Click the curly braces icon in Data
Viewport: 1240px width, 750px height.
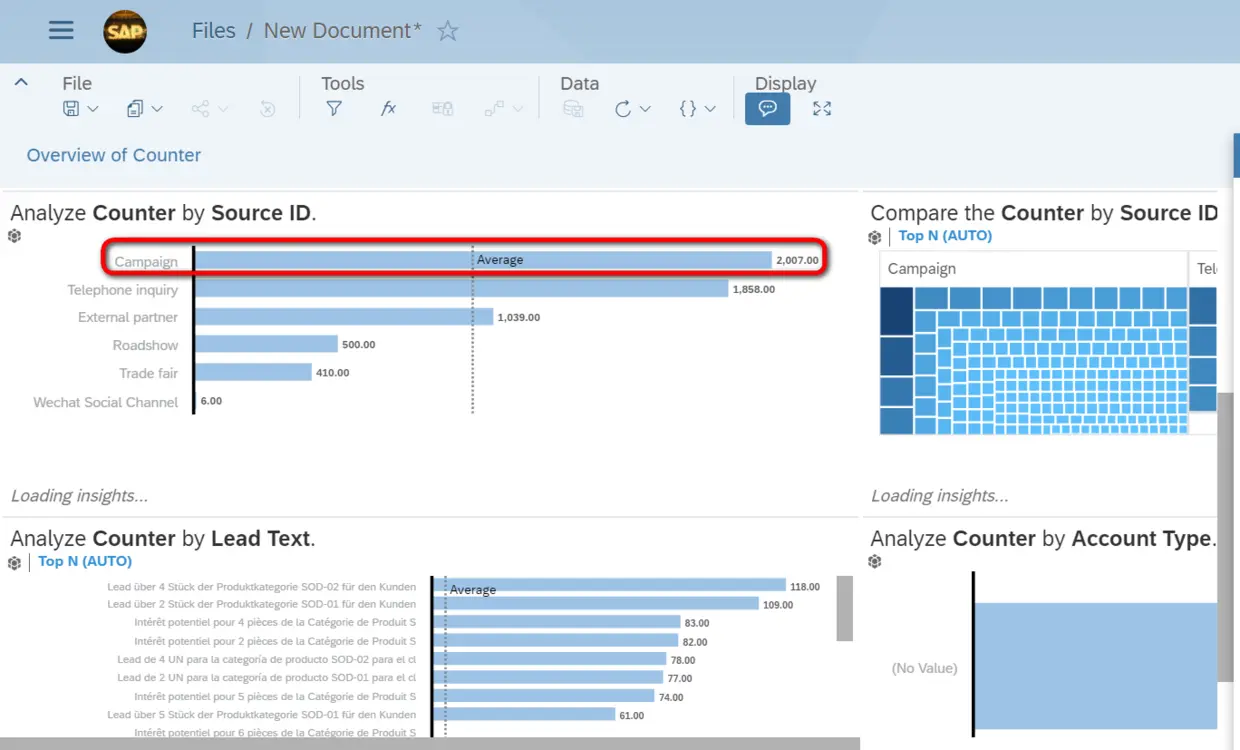pos(688,109)
